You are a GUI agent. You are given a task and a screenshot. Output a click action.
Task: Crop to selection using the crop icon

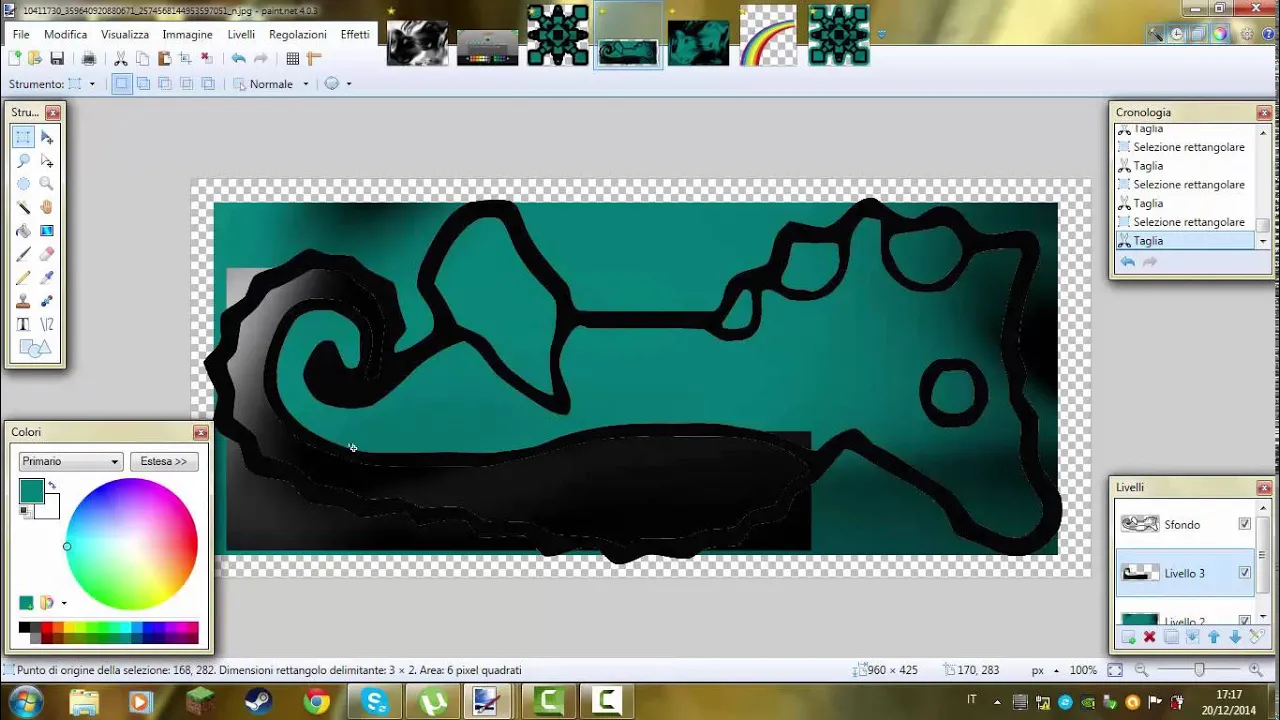pos(185,59)
